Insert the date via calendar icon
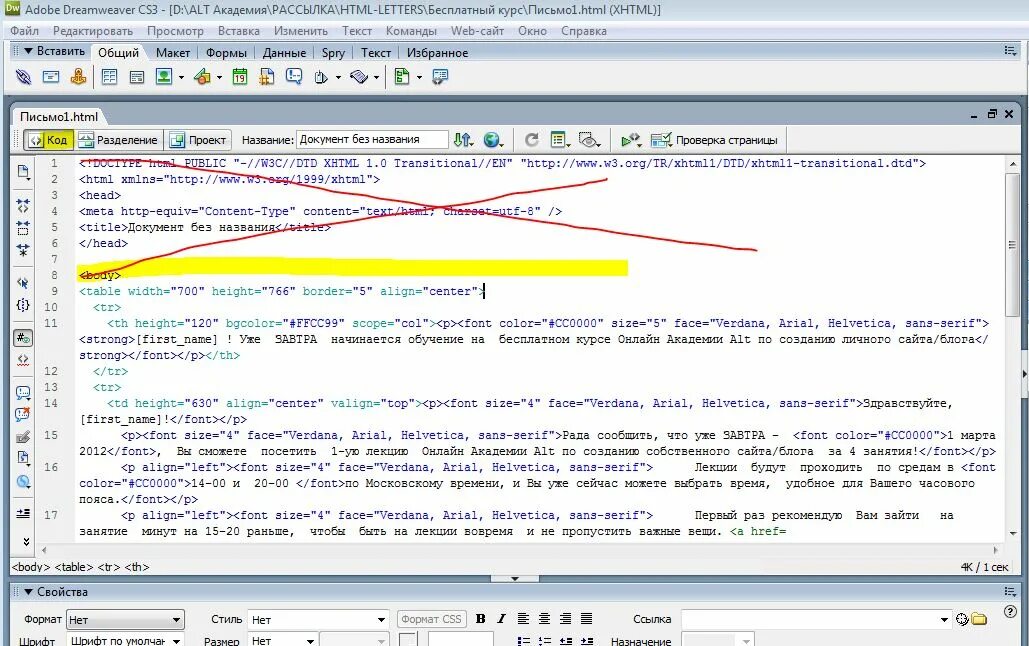 pos(240,77)
